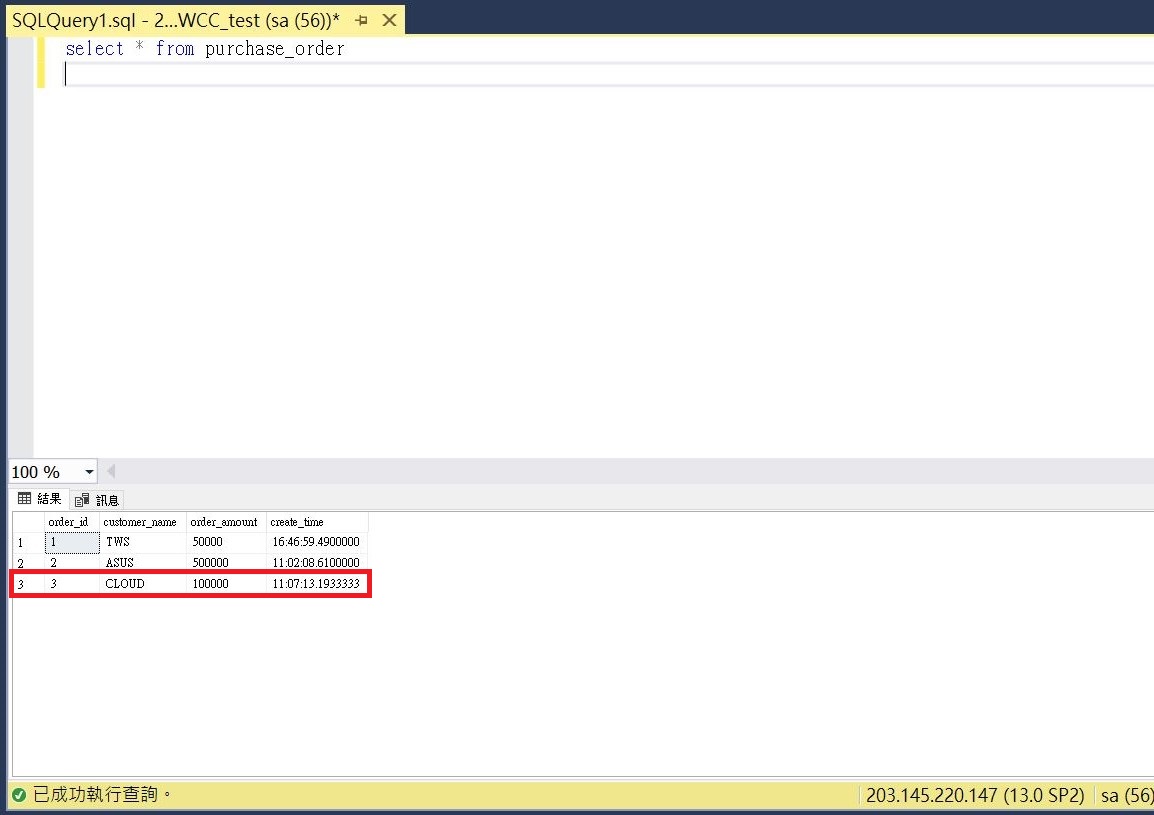
Task: Switch to the 訊息 messages tab
Action: pyautogui.click(x=97, y=500)
